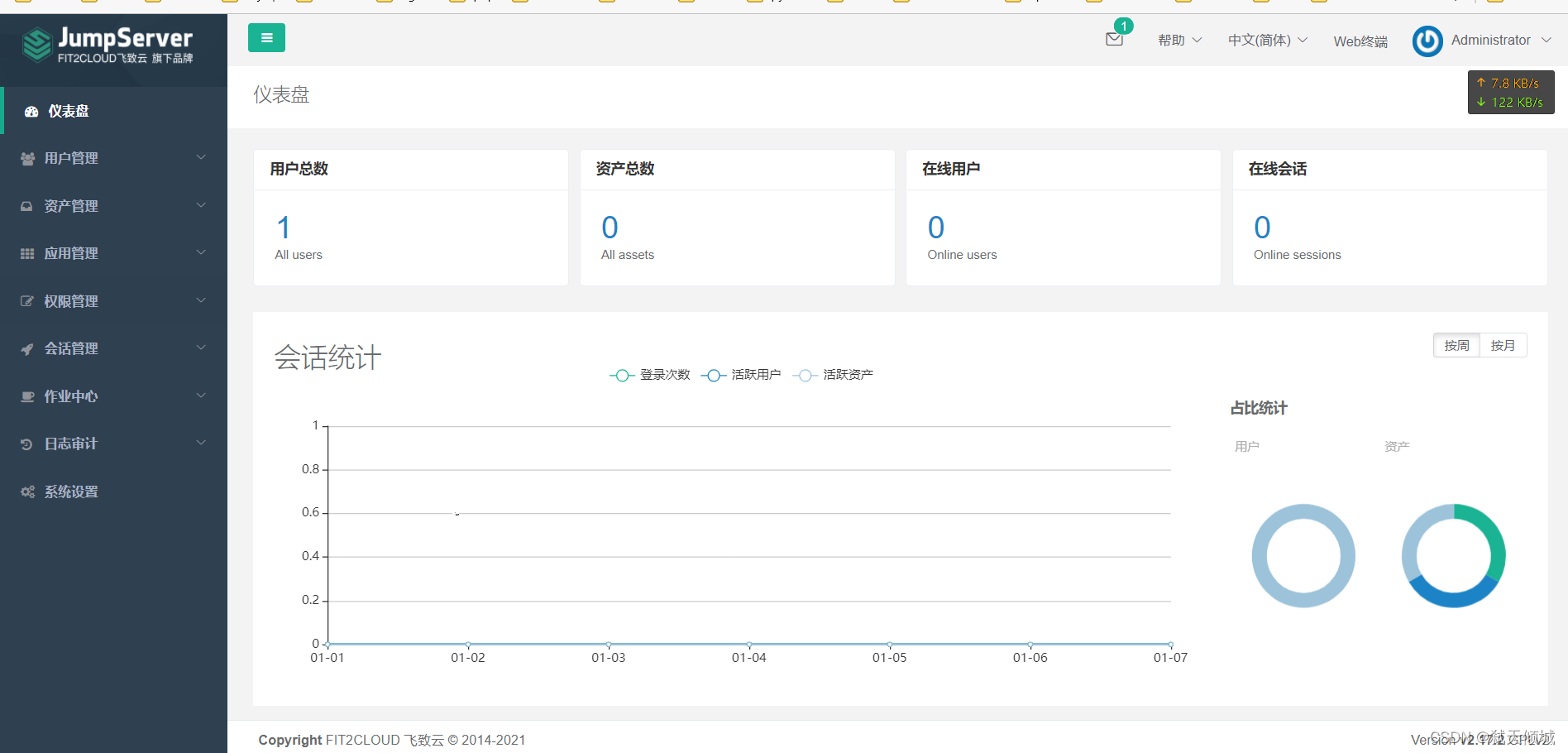Click the 会话管理 menu label
The height and width of the screenshot is (753, 1568).
pyautogui.click(x=71, y=349)
